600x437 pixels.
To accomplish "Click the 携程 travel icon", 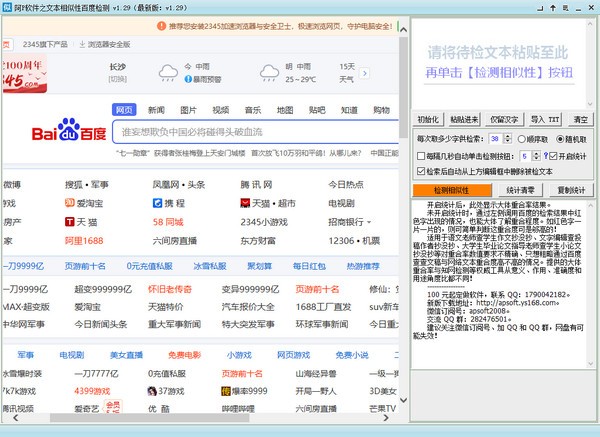I will pyautogui.click(x=157, y=203).
